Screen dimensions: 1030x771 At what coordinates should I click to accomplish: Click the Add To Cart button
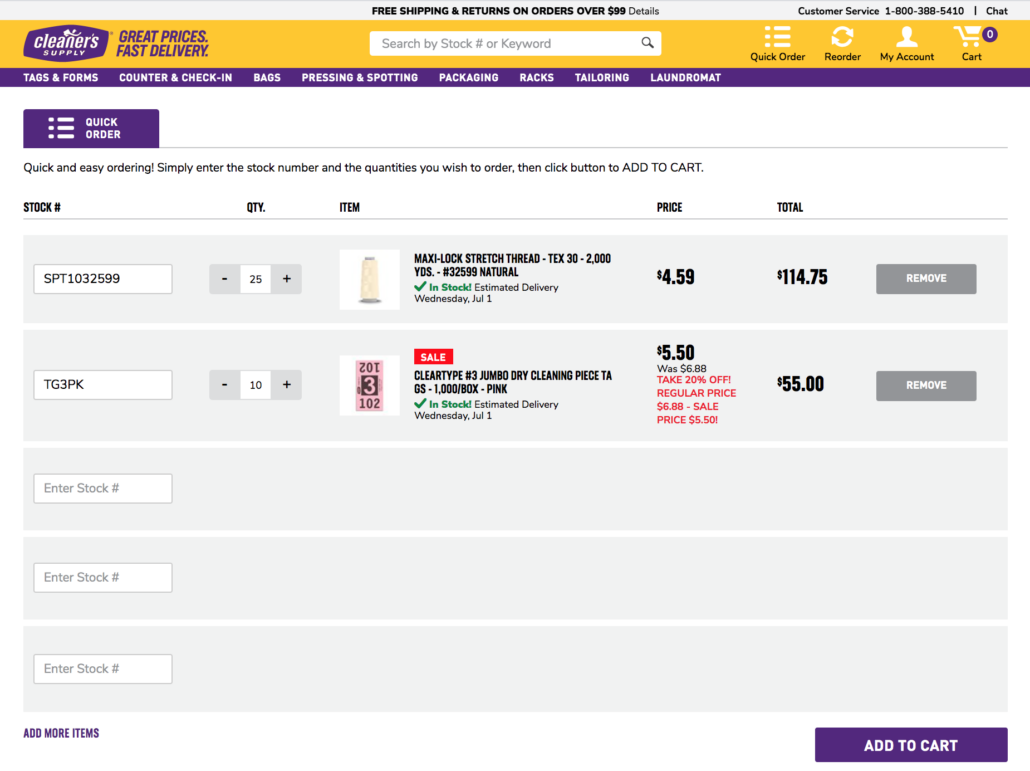tap(911, 745)
